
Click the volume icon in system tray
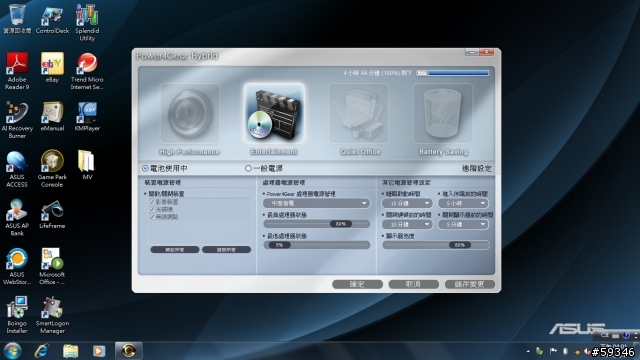pyautogui.click(x=587, y=351)
